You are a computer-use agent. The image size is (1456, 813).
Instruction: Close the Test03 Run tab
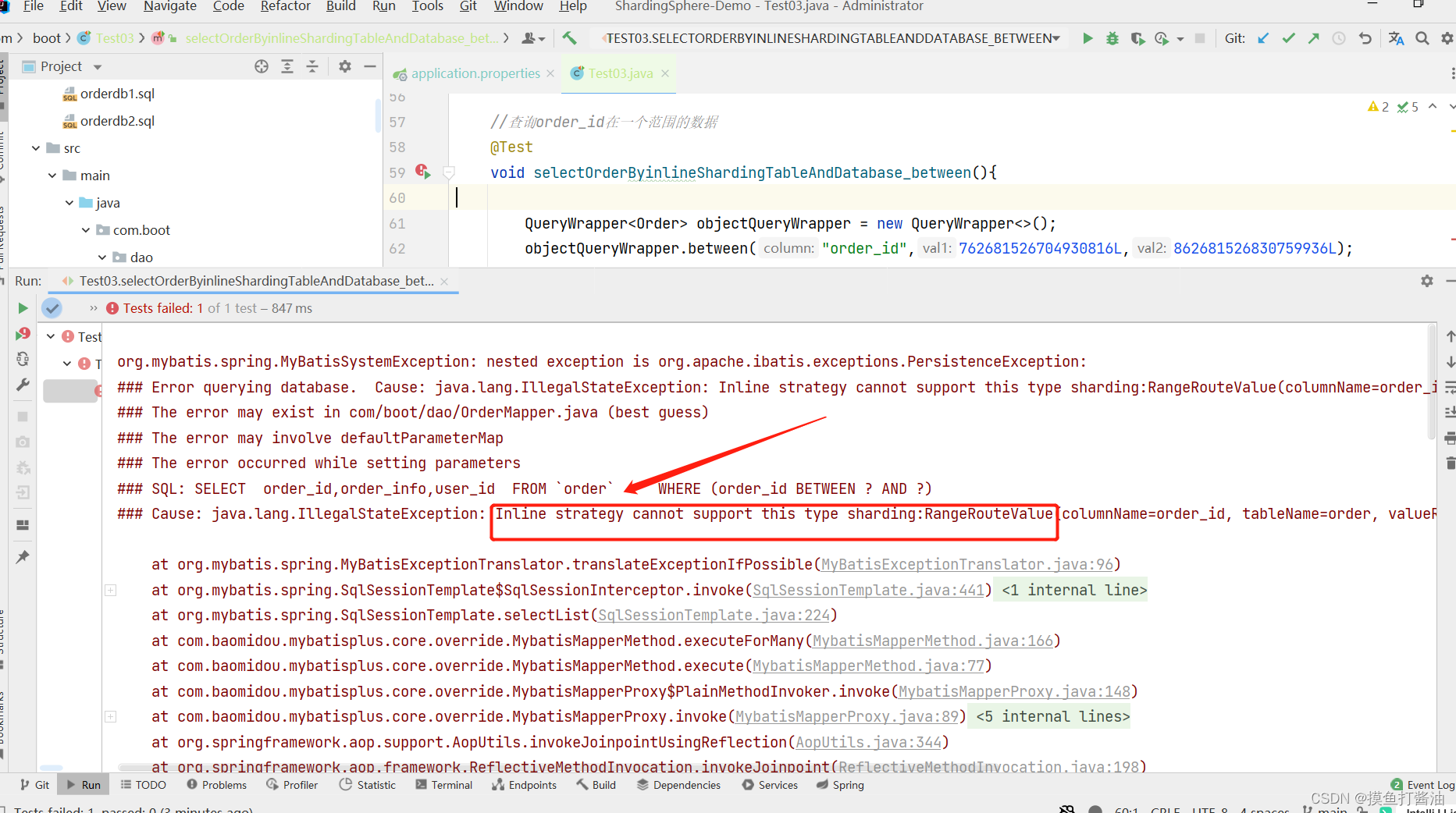pyautogui.click(x=444, y=281)
